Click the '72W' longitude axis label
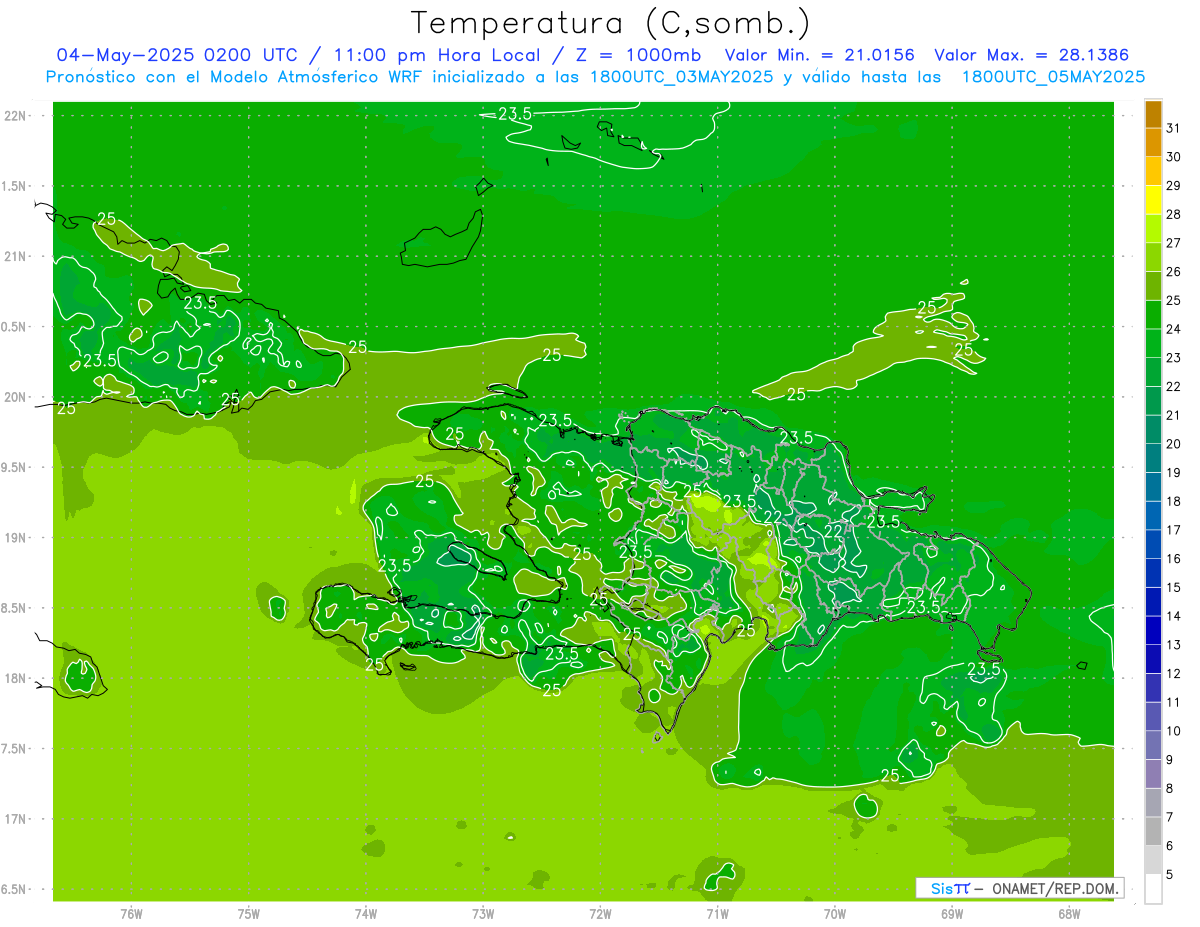The height and width of the screenshot is (927, 1200). (600, 914)
